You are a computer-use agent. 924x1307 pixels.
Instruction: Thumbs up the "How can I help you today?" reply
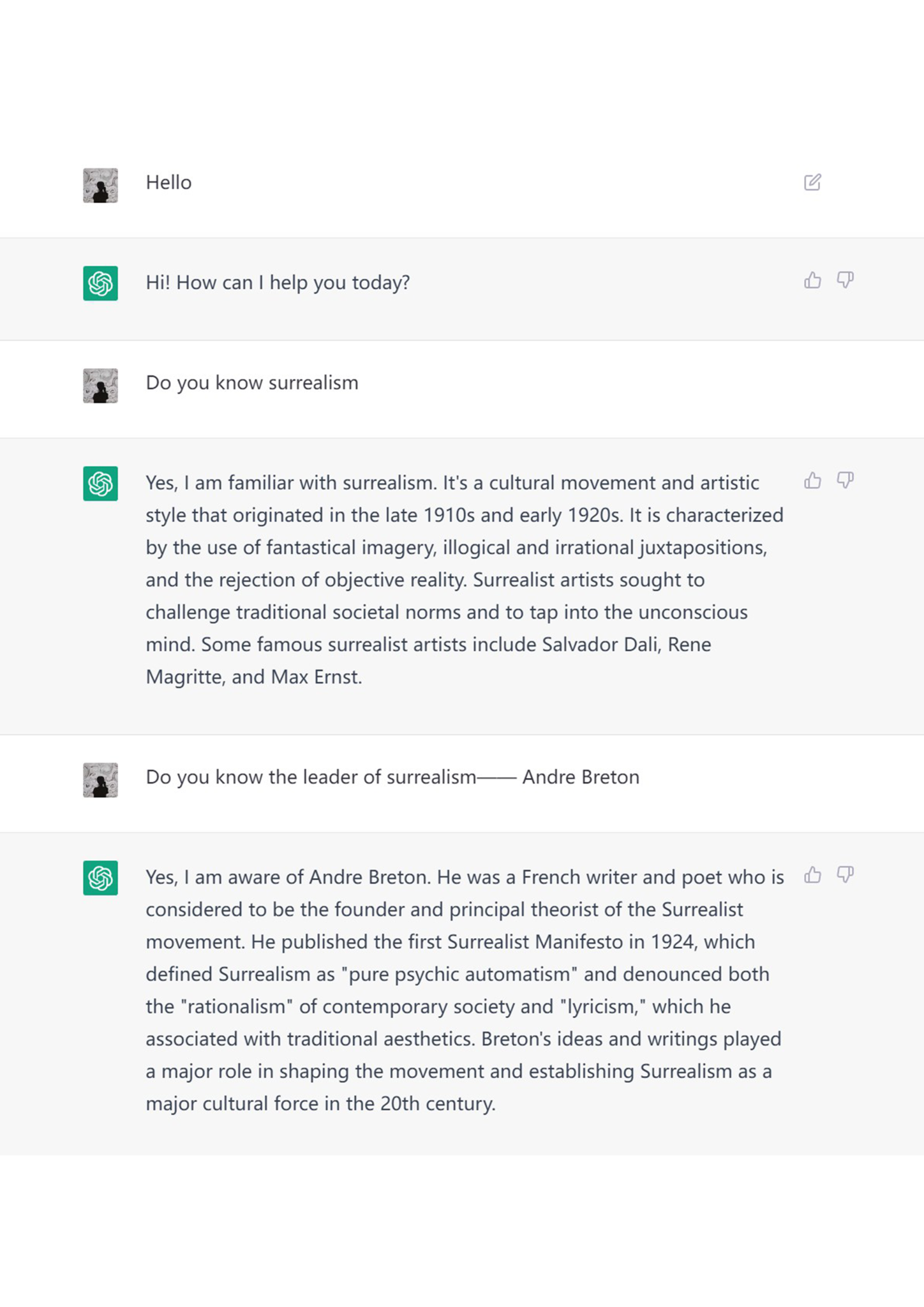pos(812,280)
